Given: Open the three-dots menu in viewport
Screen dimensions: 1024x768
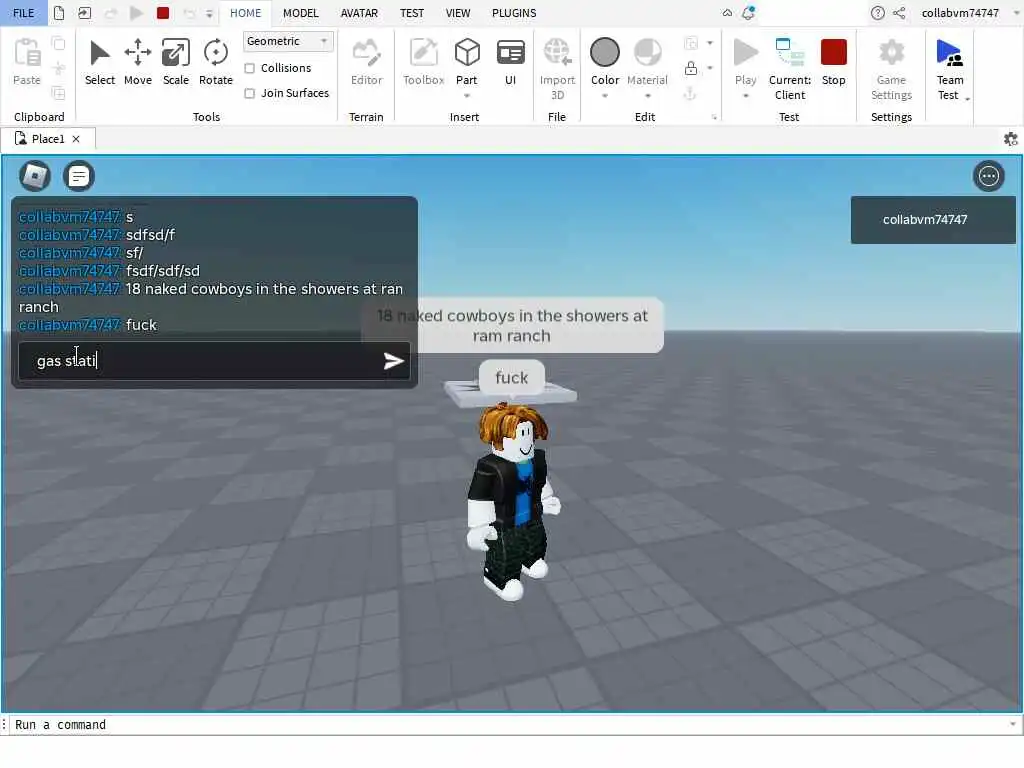Looking at the screenshot, I should [988, 176].
